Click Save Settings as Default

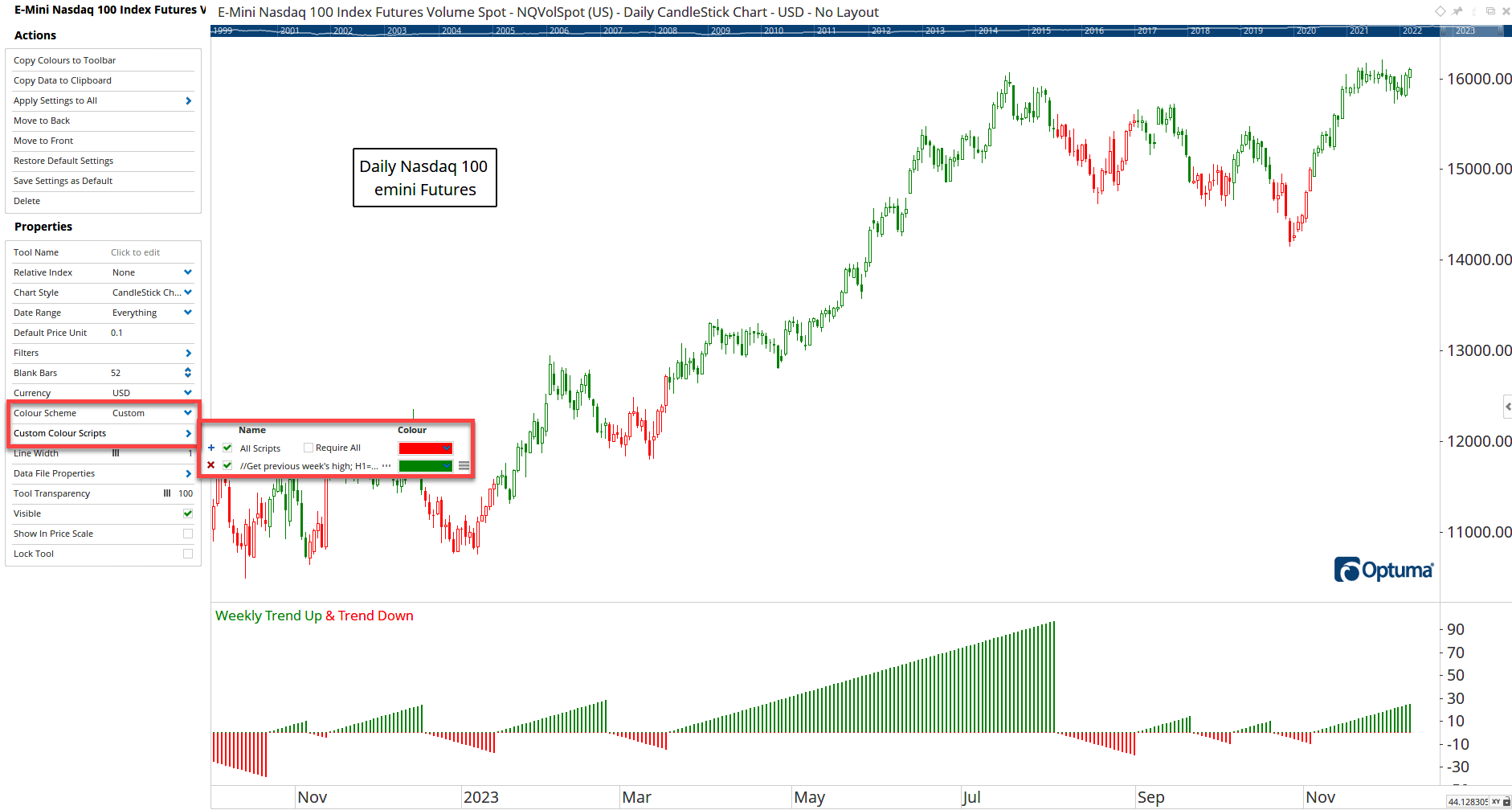point(63,181)
